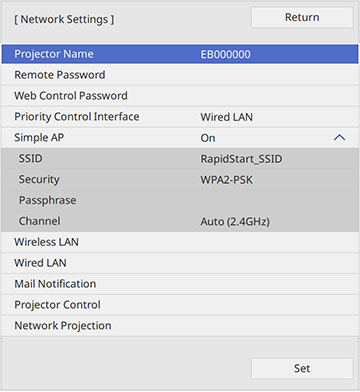Select the SSID row

(x=180, y=159)
